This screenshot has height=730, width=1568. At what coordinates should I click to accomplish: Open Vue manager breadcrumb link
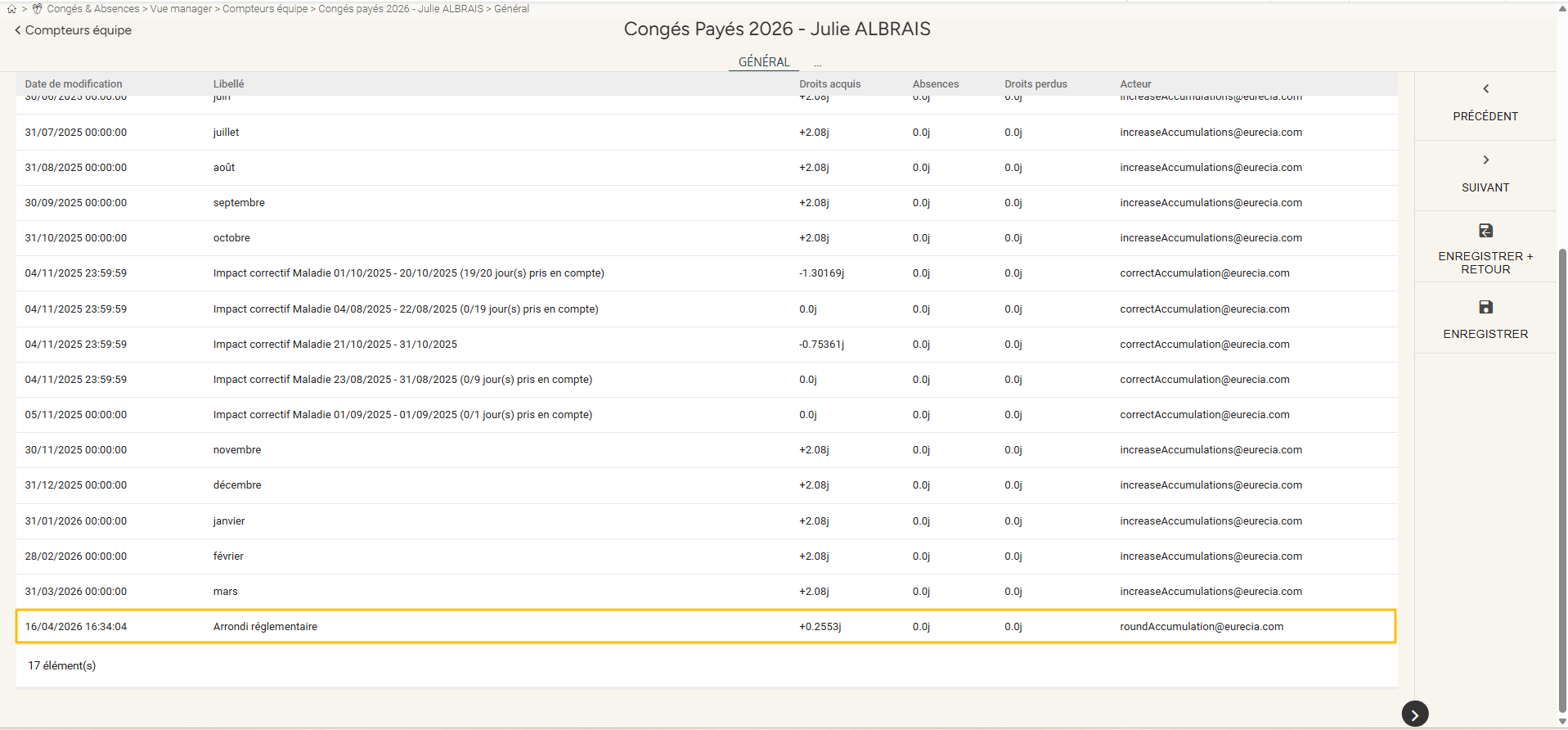coord(181,9)
